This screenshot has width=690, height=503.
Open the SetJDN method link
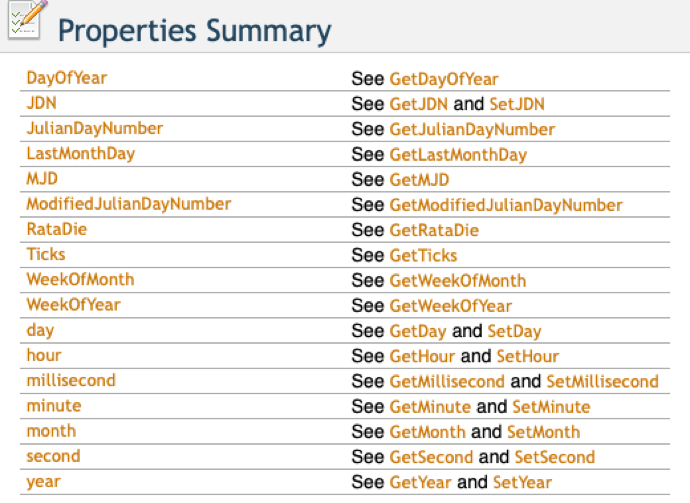[516, 104]
